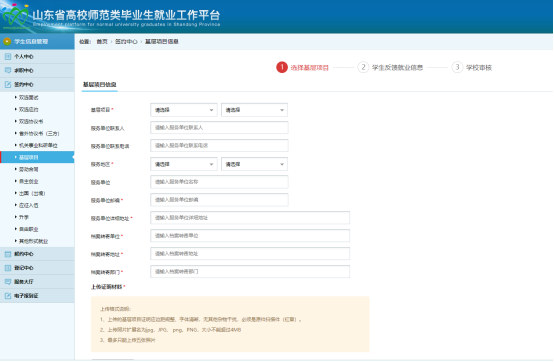Click the 基层项目信息 breadcrumb text
Viewport: 554px width, 362px height.
coord(162,42)
